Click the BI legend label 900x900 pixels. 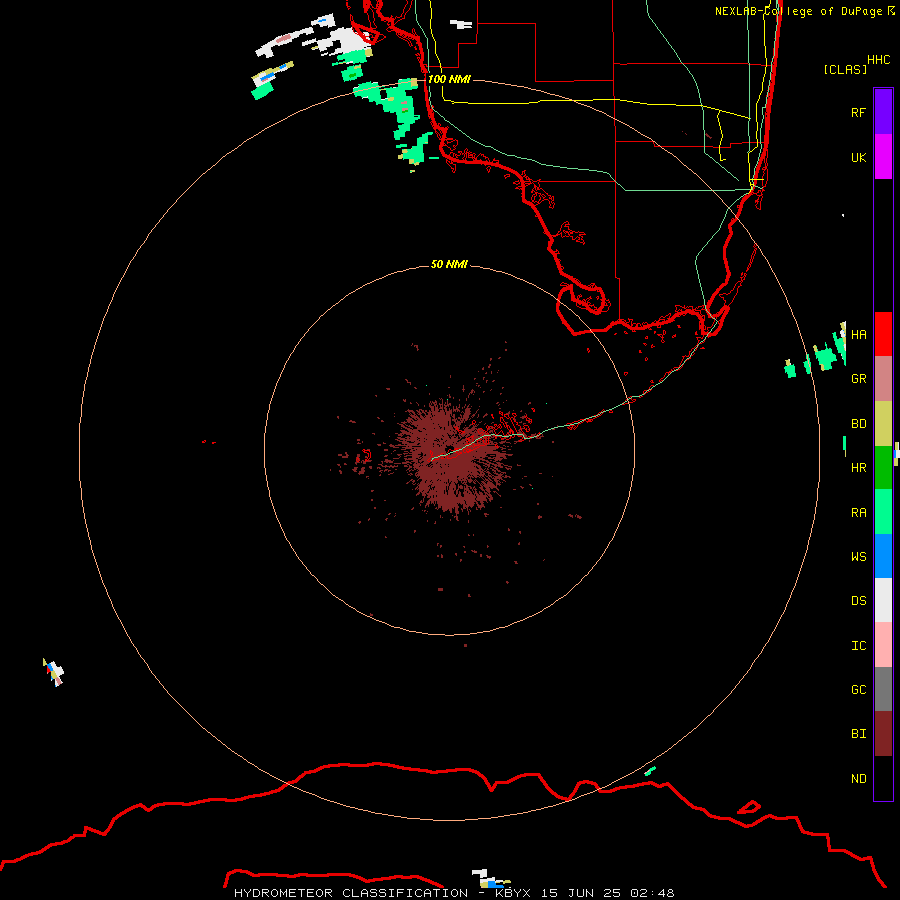pos(858,734)
